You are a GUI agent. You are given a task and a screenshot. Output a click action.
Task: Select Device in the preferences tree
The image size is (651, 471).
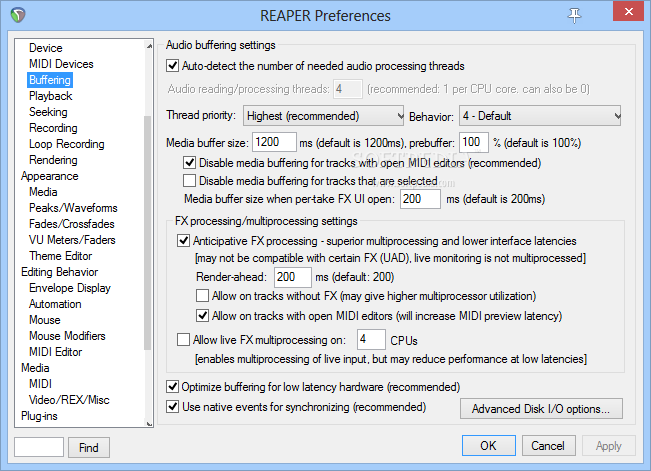(46, 48)
